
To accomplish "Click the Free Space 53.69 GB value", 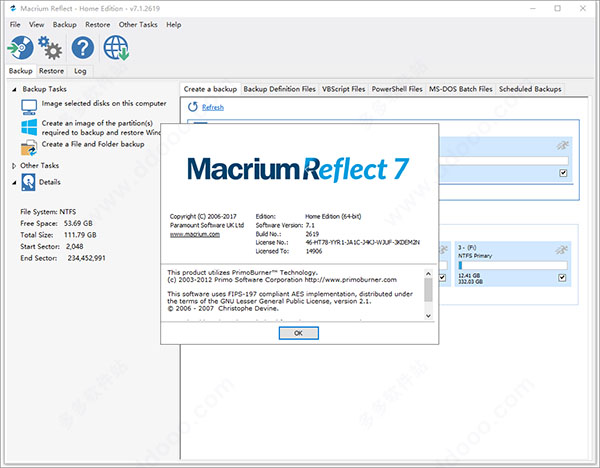I will [x=78, y=223].
